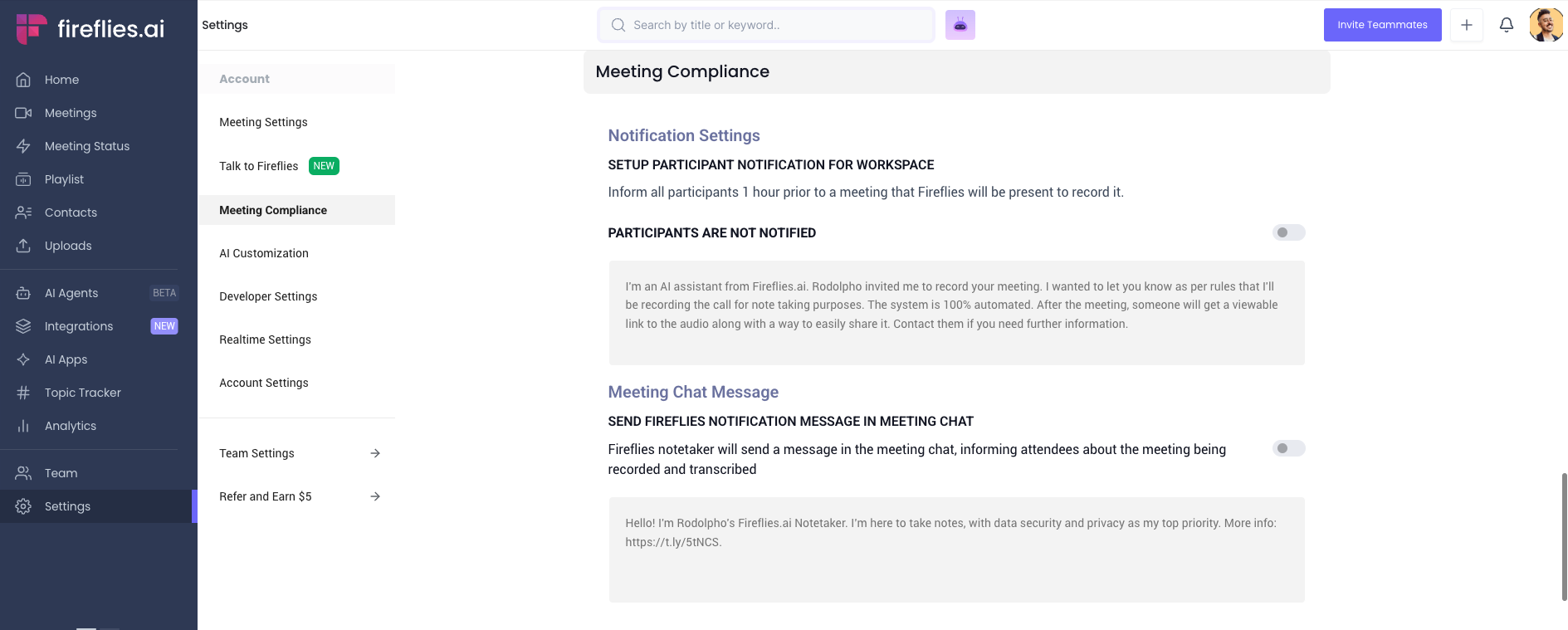Click the Fireflies bot icon beside search
This screenshot has width=1568, height=630.
(960, 25)
